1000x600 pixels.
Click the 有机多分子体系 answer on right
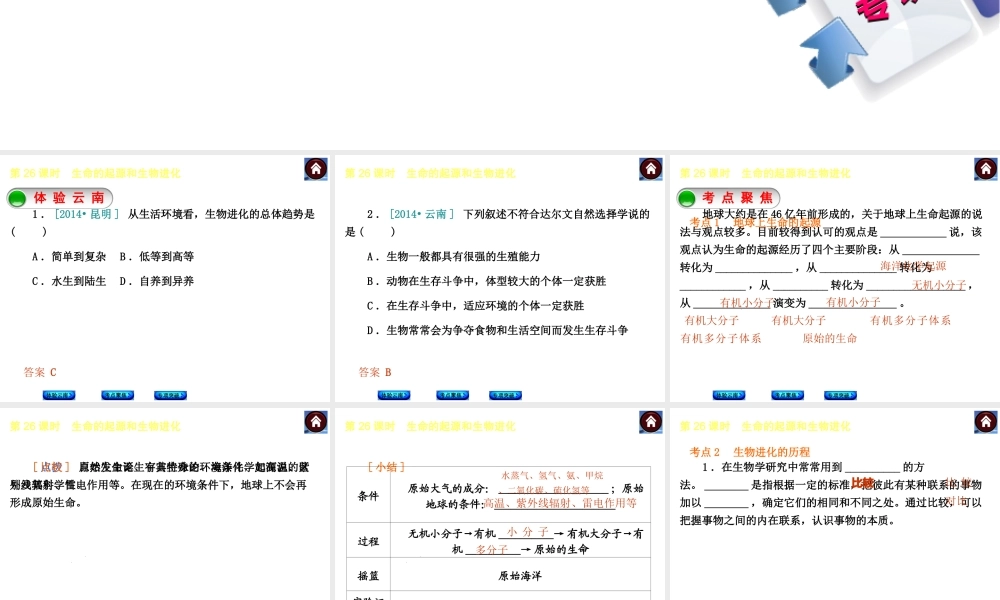pyautogui.click(x=910, y=321)
